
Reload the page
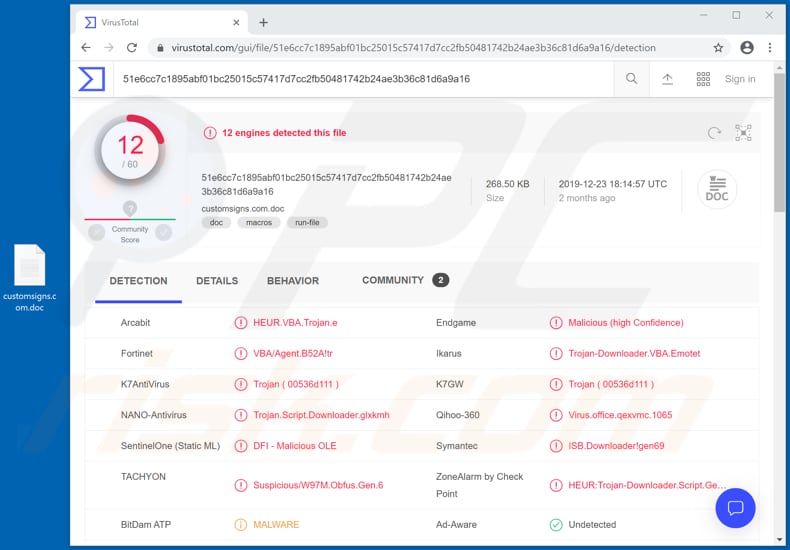pos(132,47)
